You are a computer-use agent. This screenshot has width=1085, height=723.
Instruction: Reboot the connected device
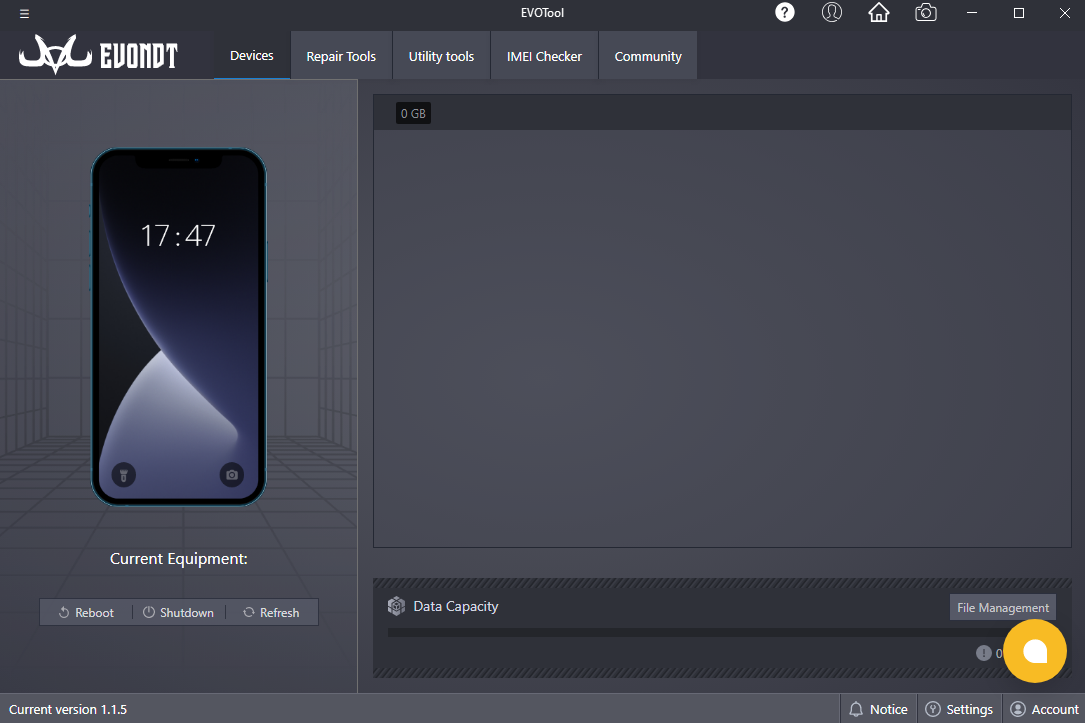click(x=86, y=612)
